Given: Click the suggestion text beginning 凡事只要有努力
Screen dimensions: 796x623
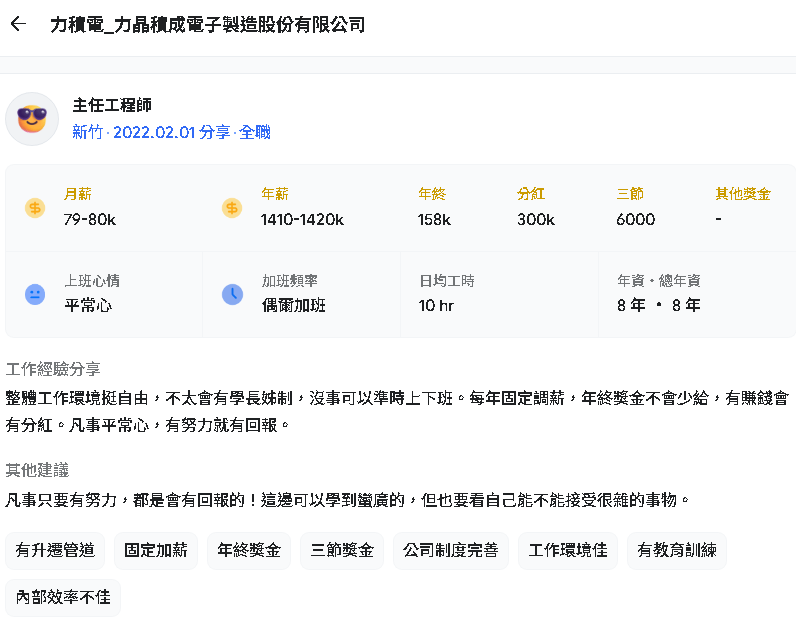Looking at the screenshot, I should (x=347, y=500).
